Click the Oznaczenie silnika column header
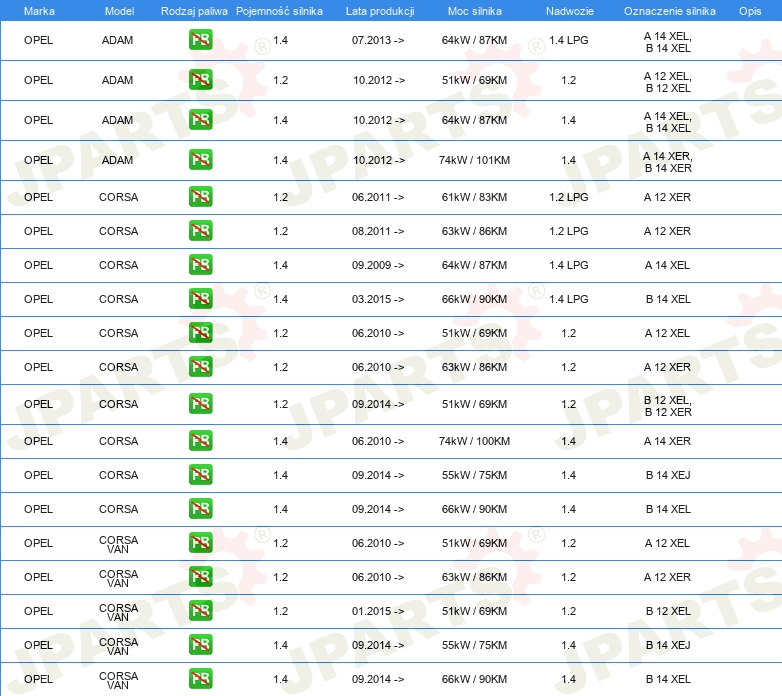This screenshot has height=696, width=782. click(x=669, y=11)
